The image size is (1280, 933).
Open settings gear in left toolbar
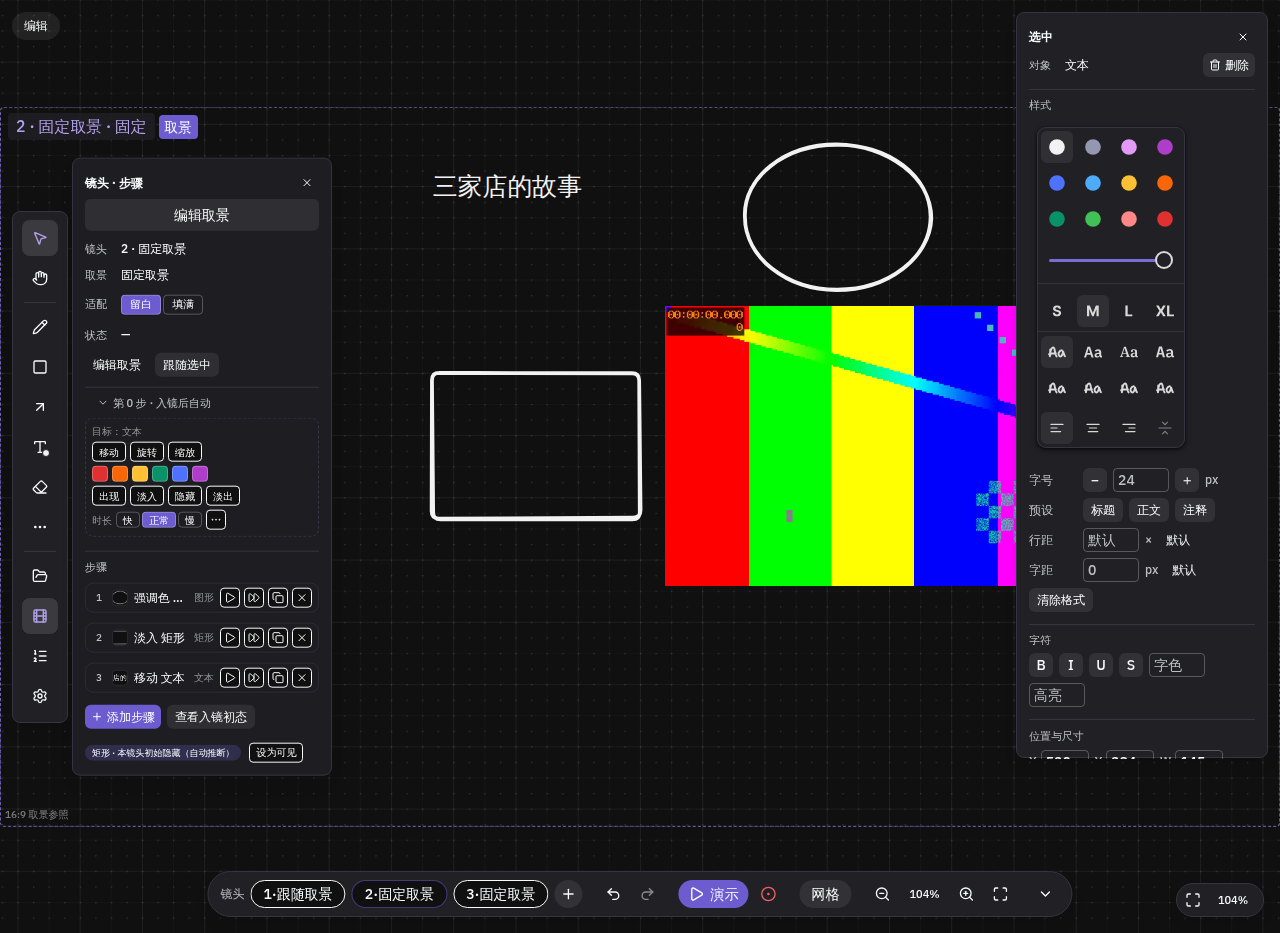coord(40,696)
